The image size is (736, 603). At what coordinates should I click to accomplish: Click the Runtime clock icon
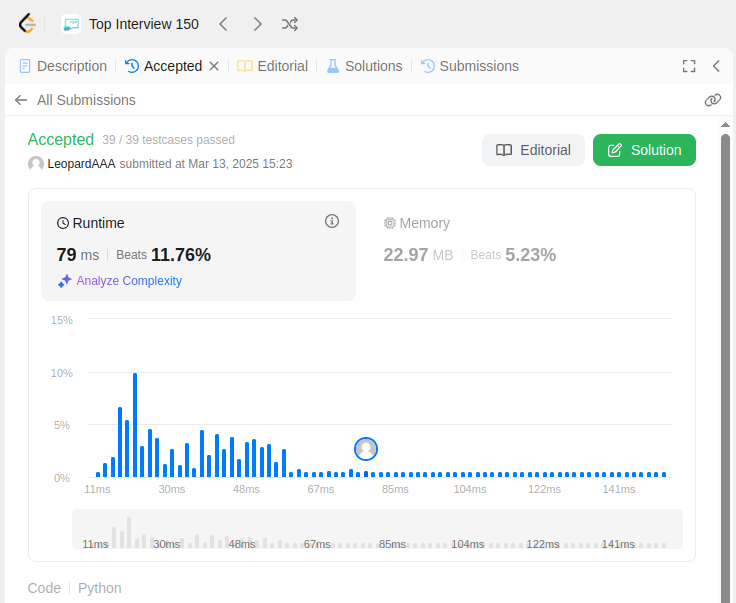[63, 223]
